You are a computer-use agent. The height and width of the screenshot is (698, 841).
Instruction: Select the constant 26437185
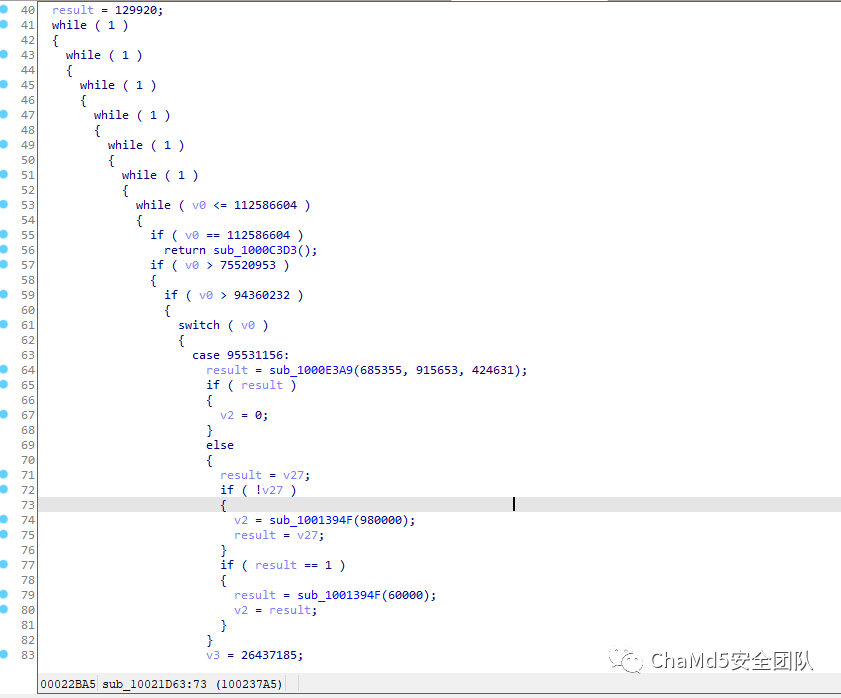(269, 656)
